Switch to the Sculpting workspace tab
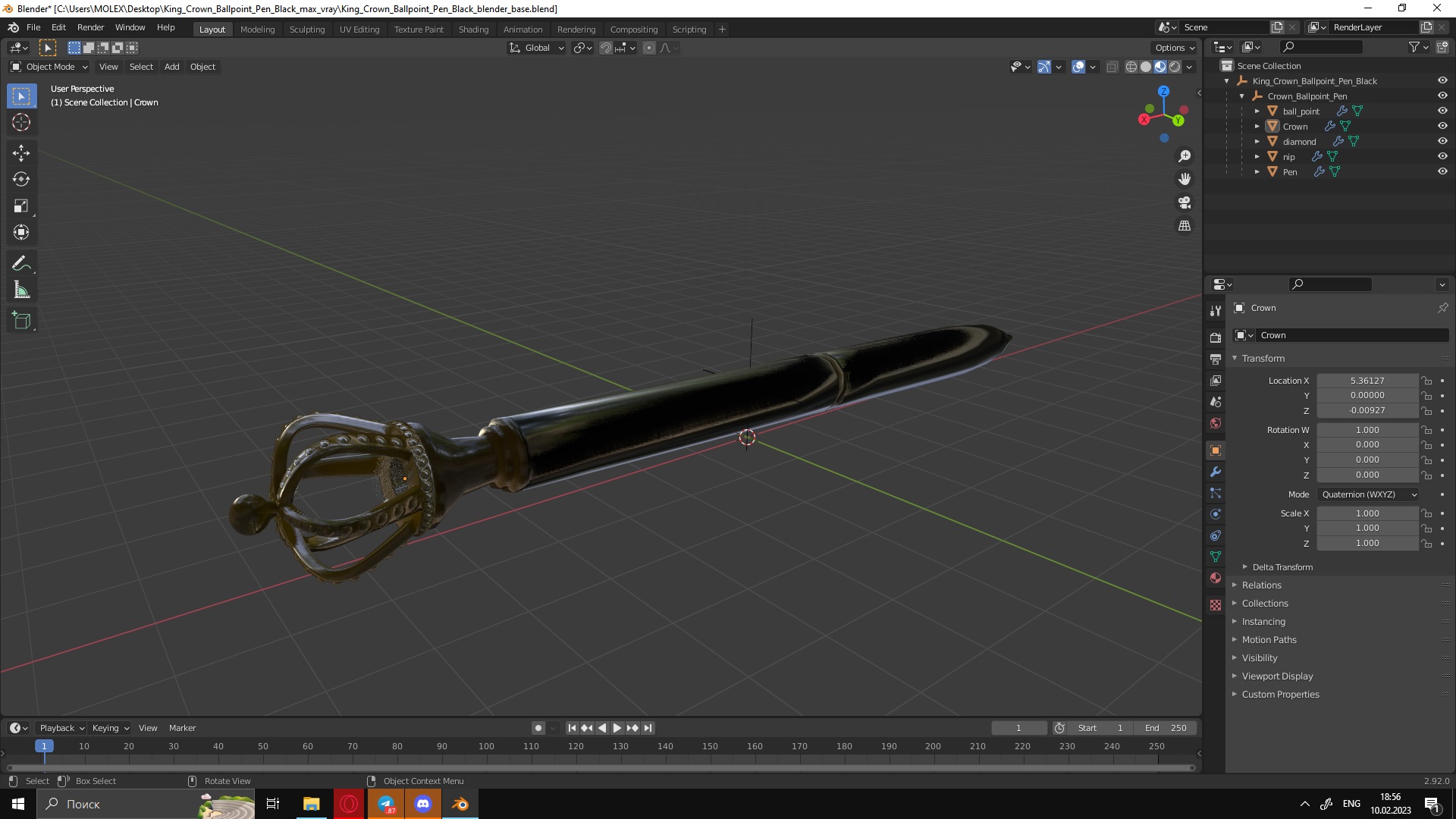Screen dimensions: 1456x819 click(x=306, y=30)
